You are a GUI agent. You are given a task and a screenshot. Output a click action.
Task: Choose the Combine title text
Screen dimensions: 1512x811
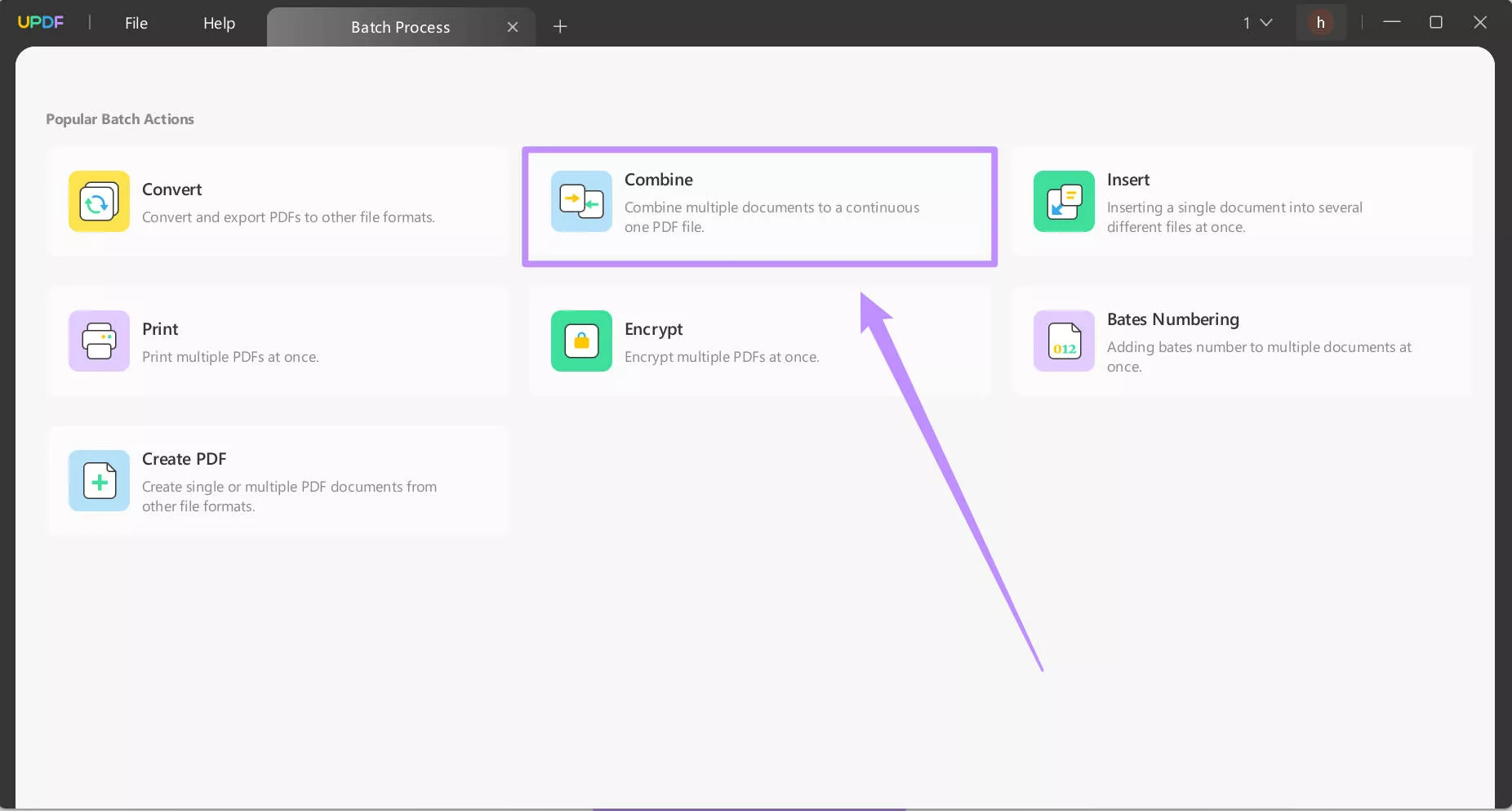point(659,180)
